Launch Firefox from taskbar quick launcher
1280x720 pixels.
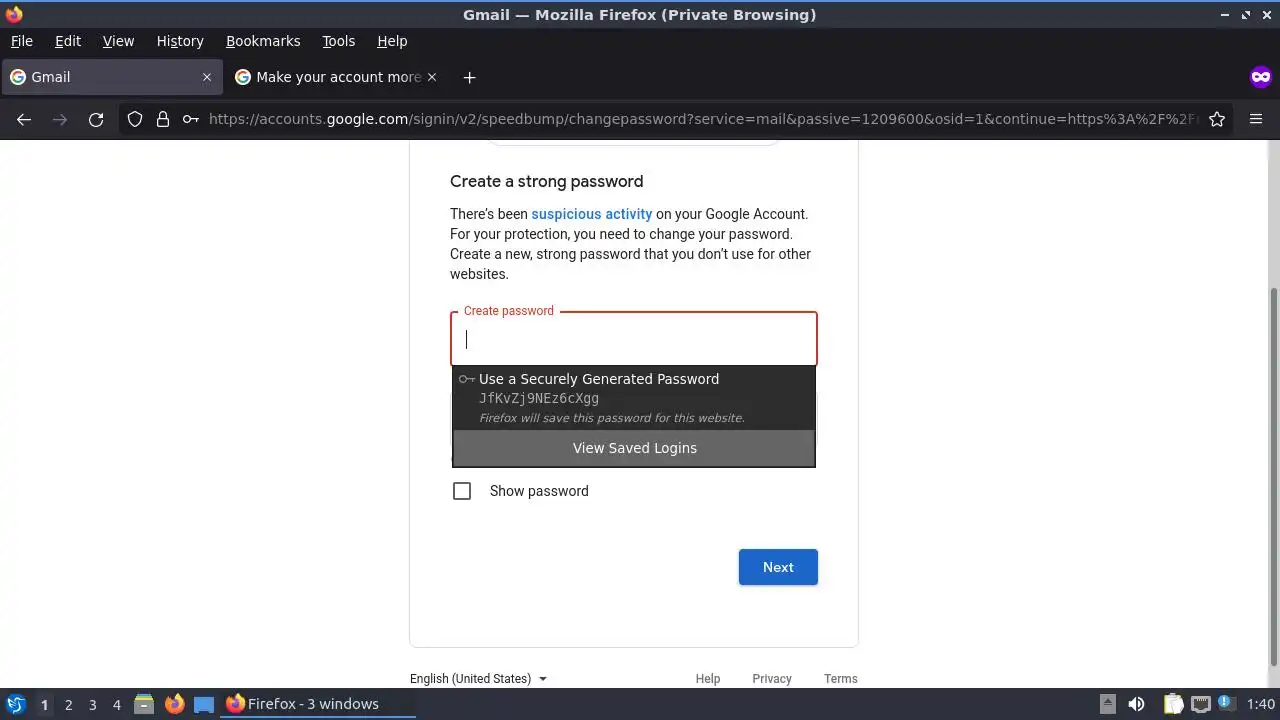174,704
